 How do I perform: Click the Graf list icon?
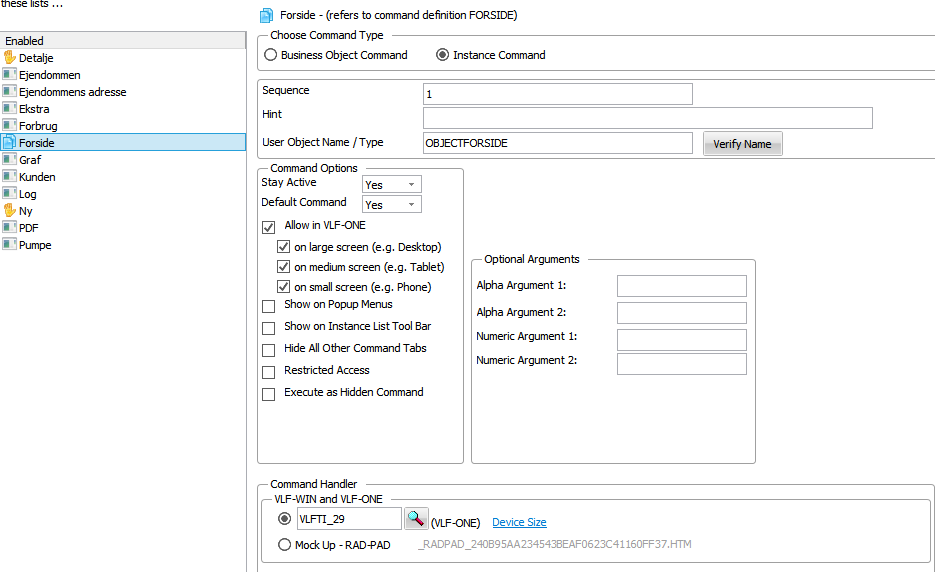(x=10, y=159)
